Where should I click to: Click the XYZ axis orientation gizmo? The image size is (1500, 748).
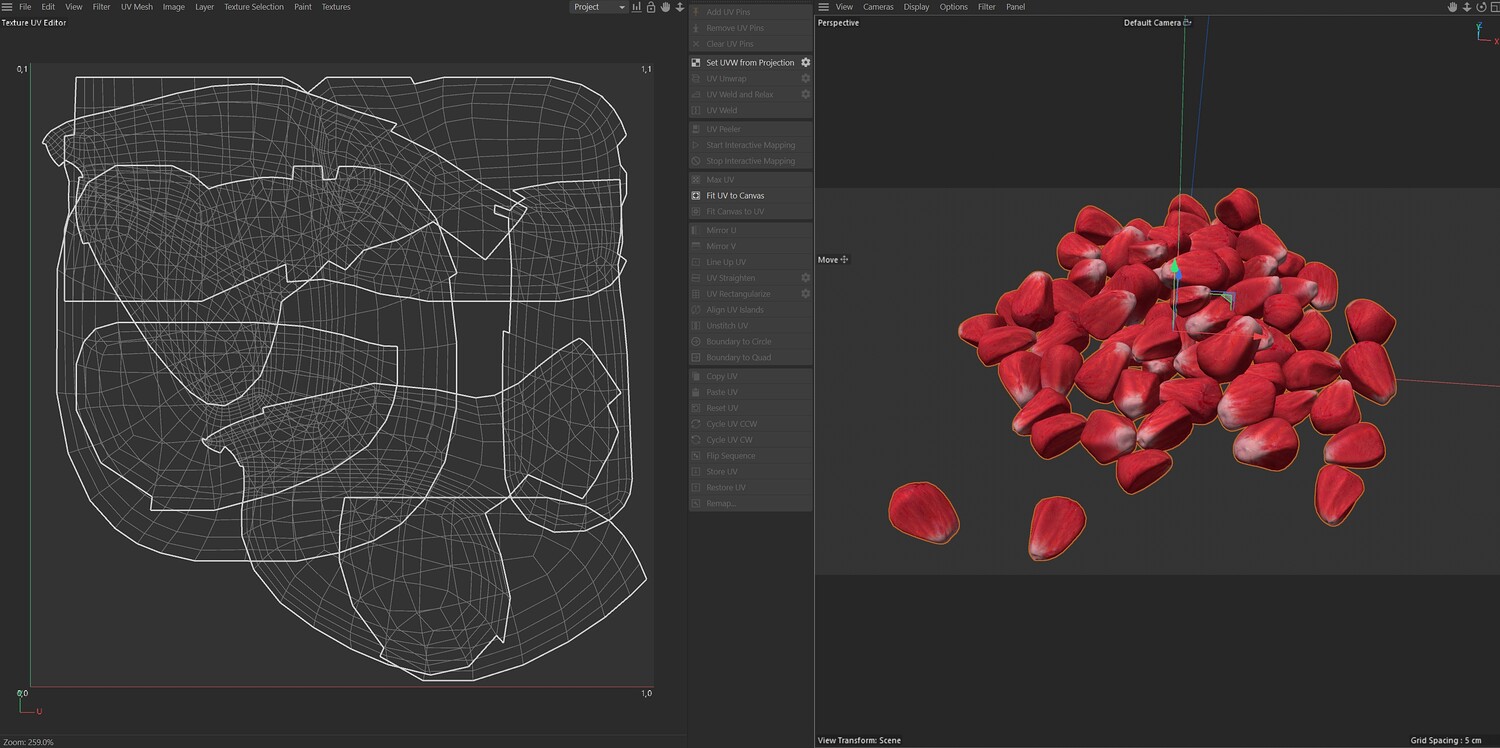pos(1486,32)
